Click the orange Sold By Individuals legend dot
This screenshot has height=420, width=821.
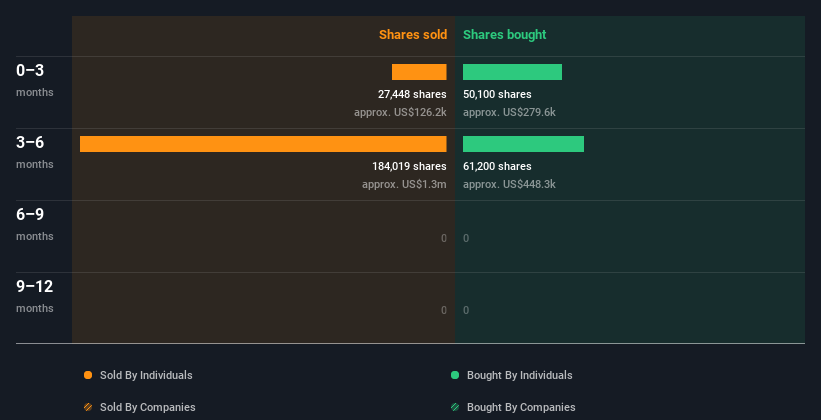click(x=88, y=375)
